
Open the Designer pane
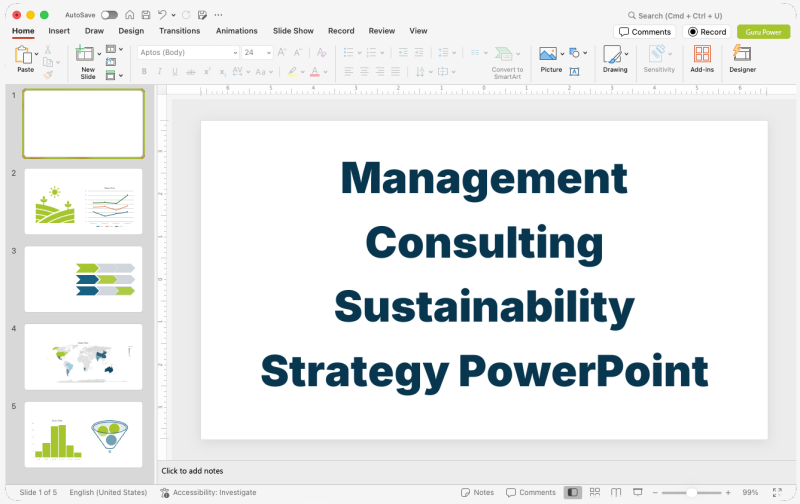(742, 58)
